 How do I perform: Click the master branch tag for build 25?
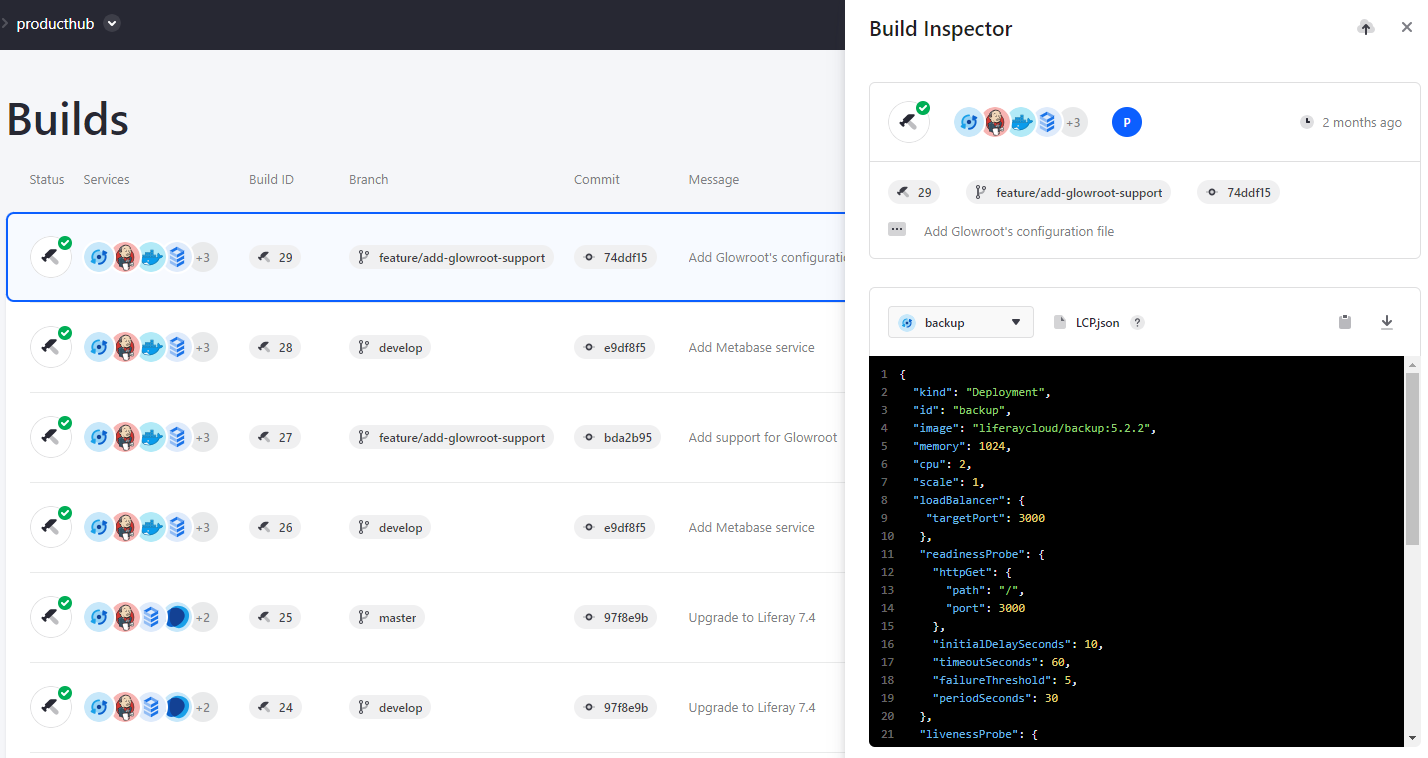click(x=387, y=617)
